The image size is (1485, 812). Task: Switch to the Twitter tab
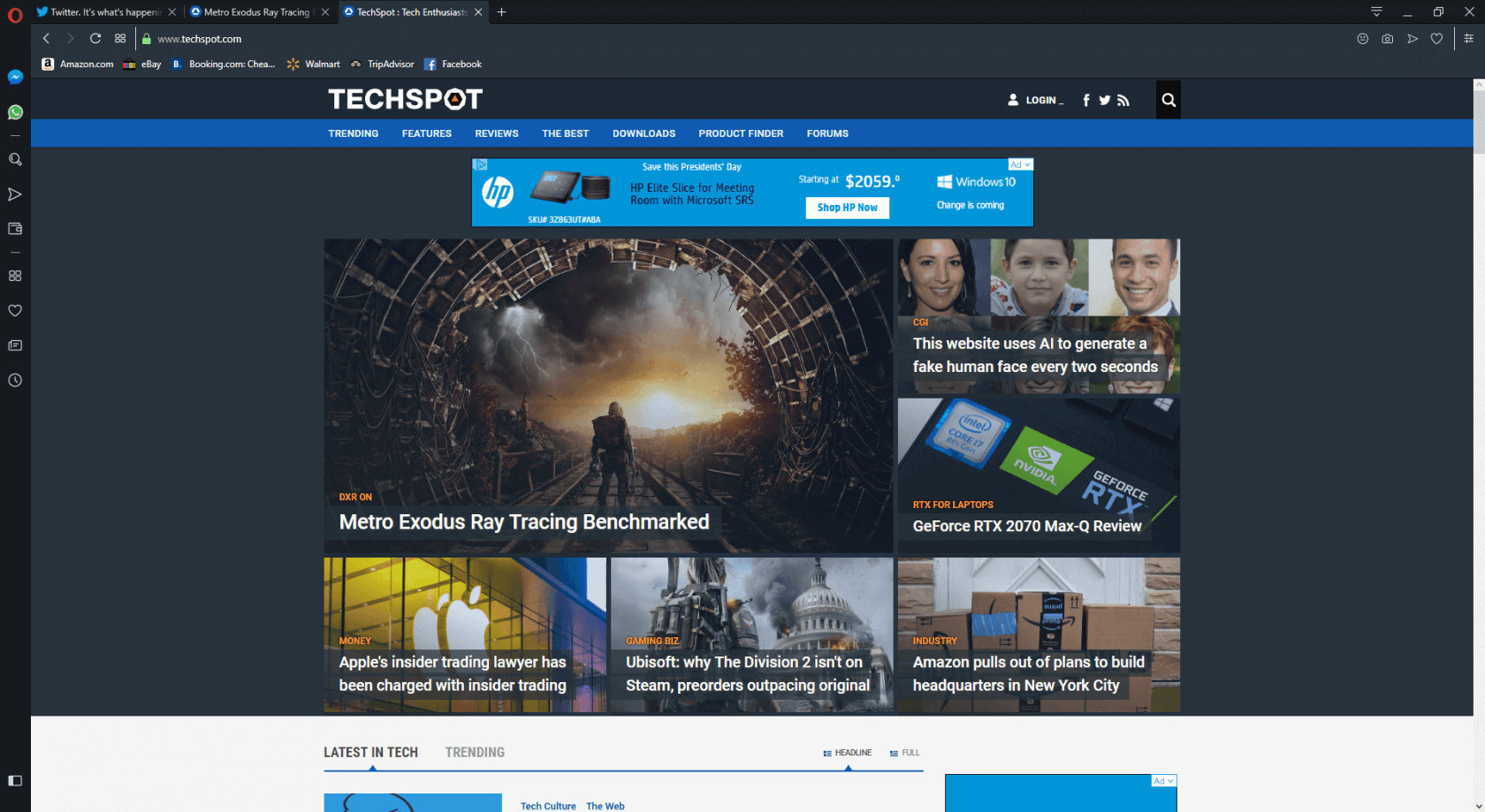point(104,12)
